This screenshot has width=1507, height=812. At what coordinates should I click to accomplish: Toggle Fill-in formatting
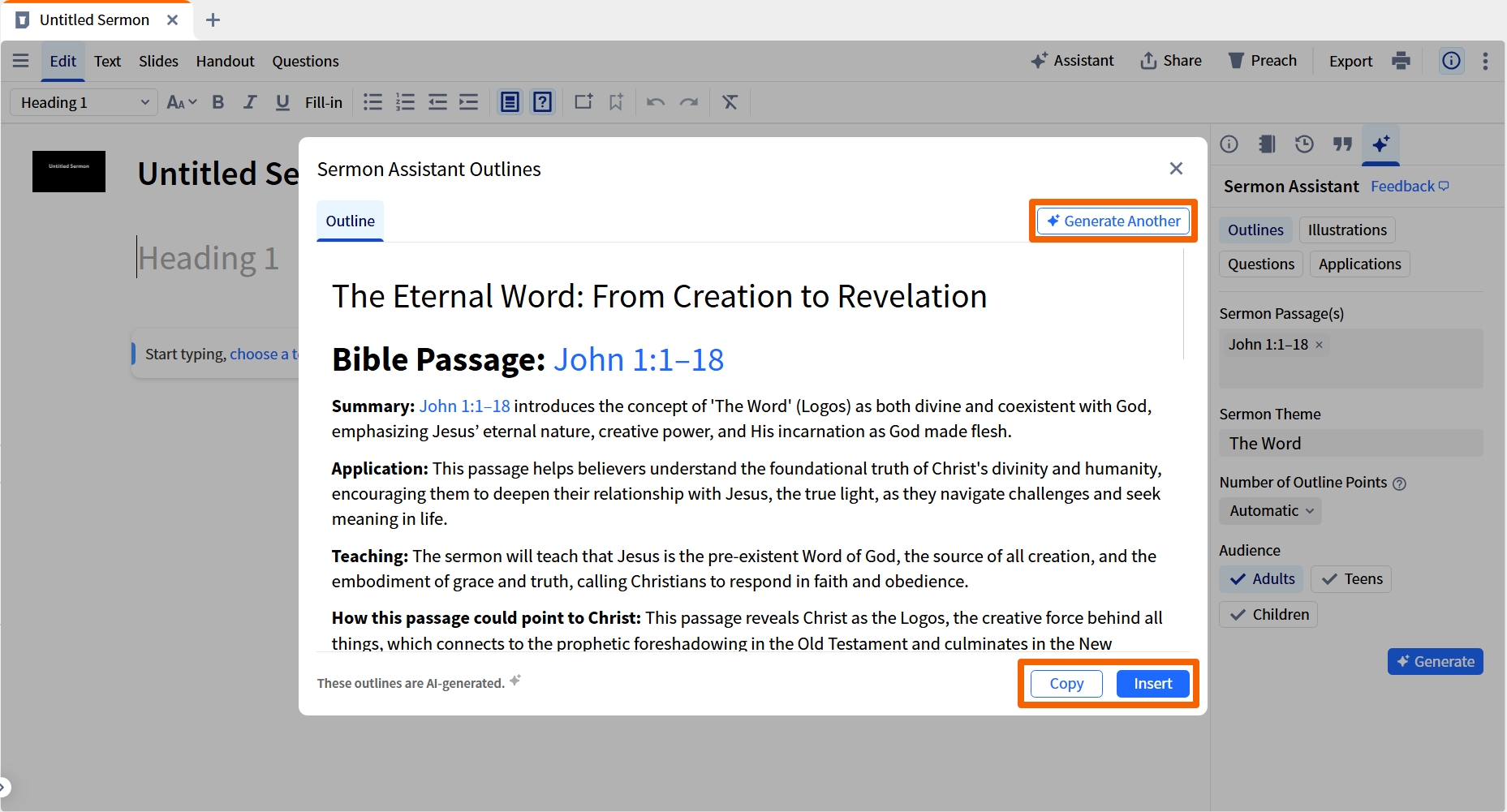coord(324,102)
